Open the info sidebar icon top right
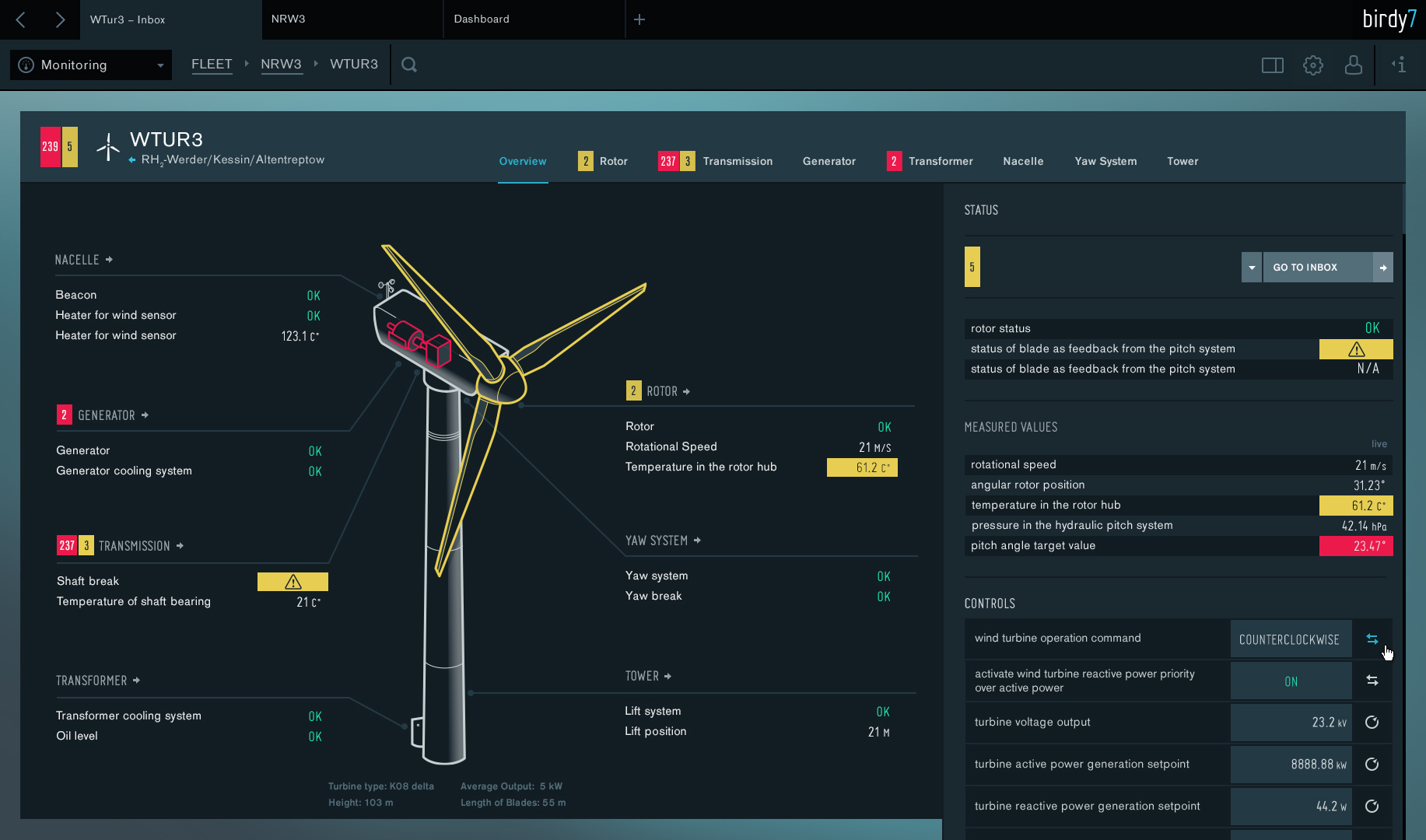The image size is (1426, 840). pyautogui.click(x=1398, y=65)
